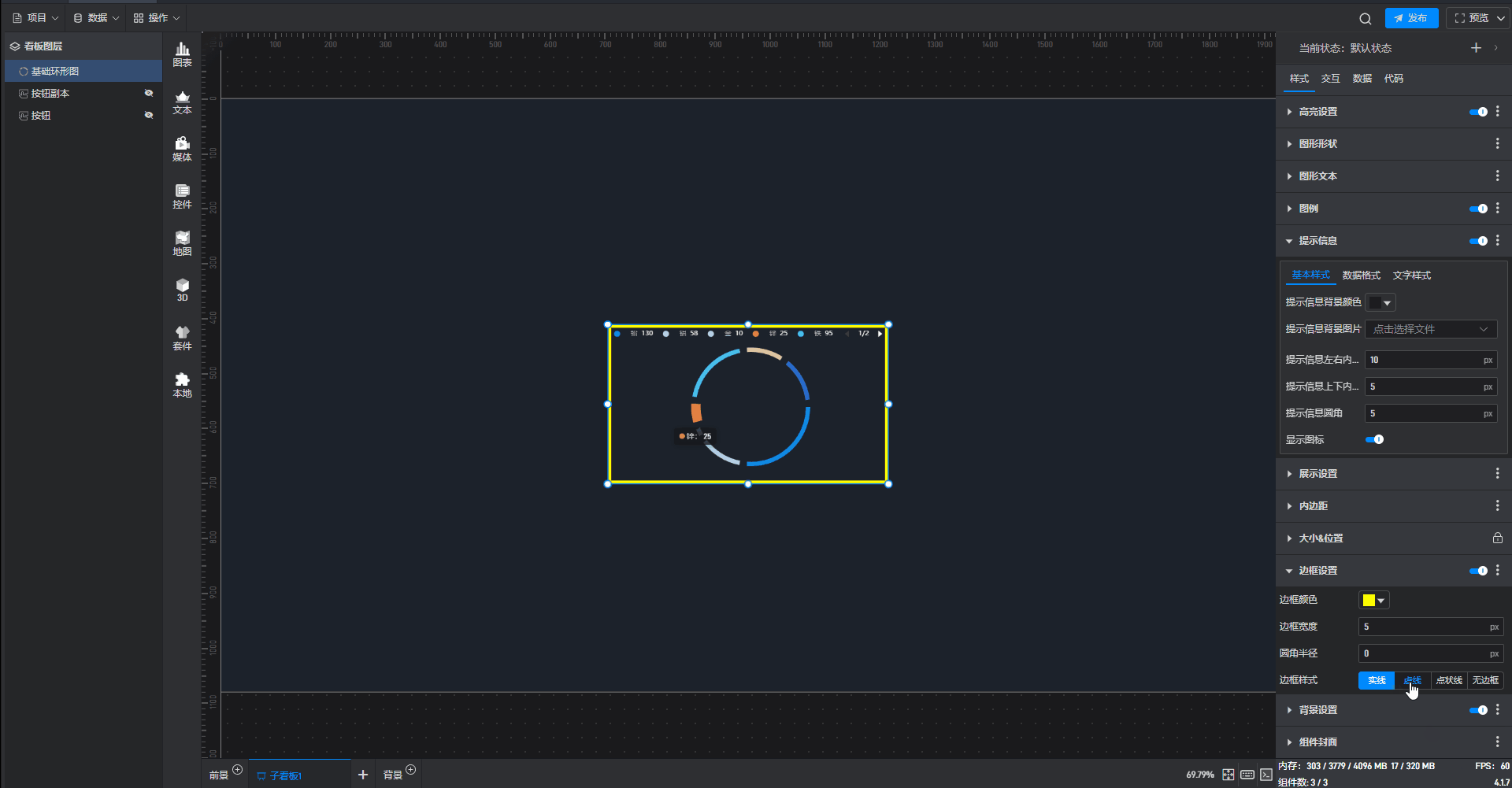Image resolution: width=1512 pixels, height=788 pixels.
Task: Open the 媒体 media components icon
Action: click(182, 149)
